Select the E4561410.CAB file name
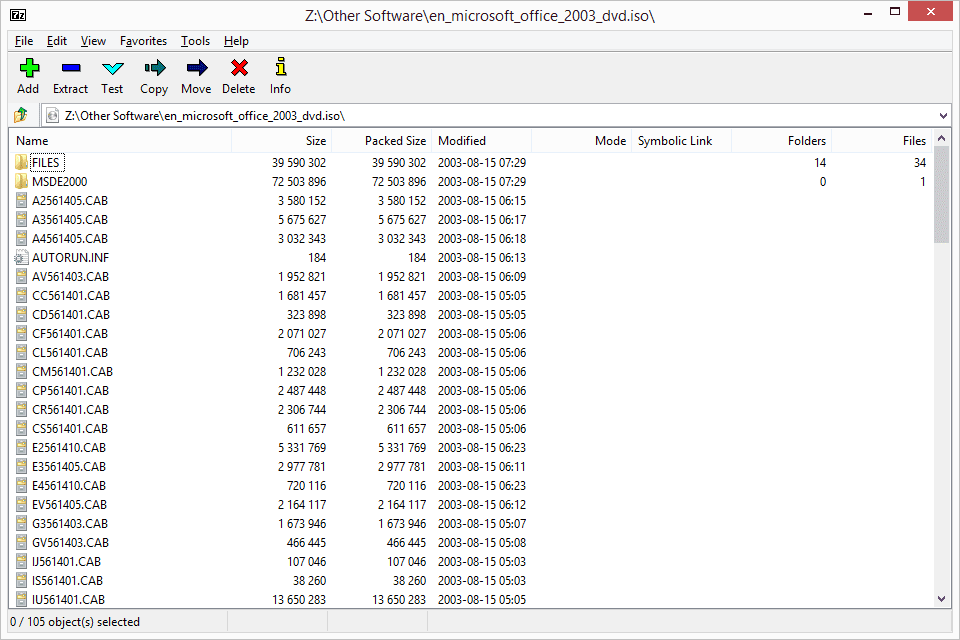960x640 pixels. point(69,486)
